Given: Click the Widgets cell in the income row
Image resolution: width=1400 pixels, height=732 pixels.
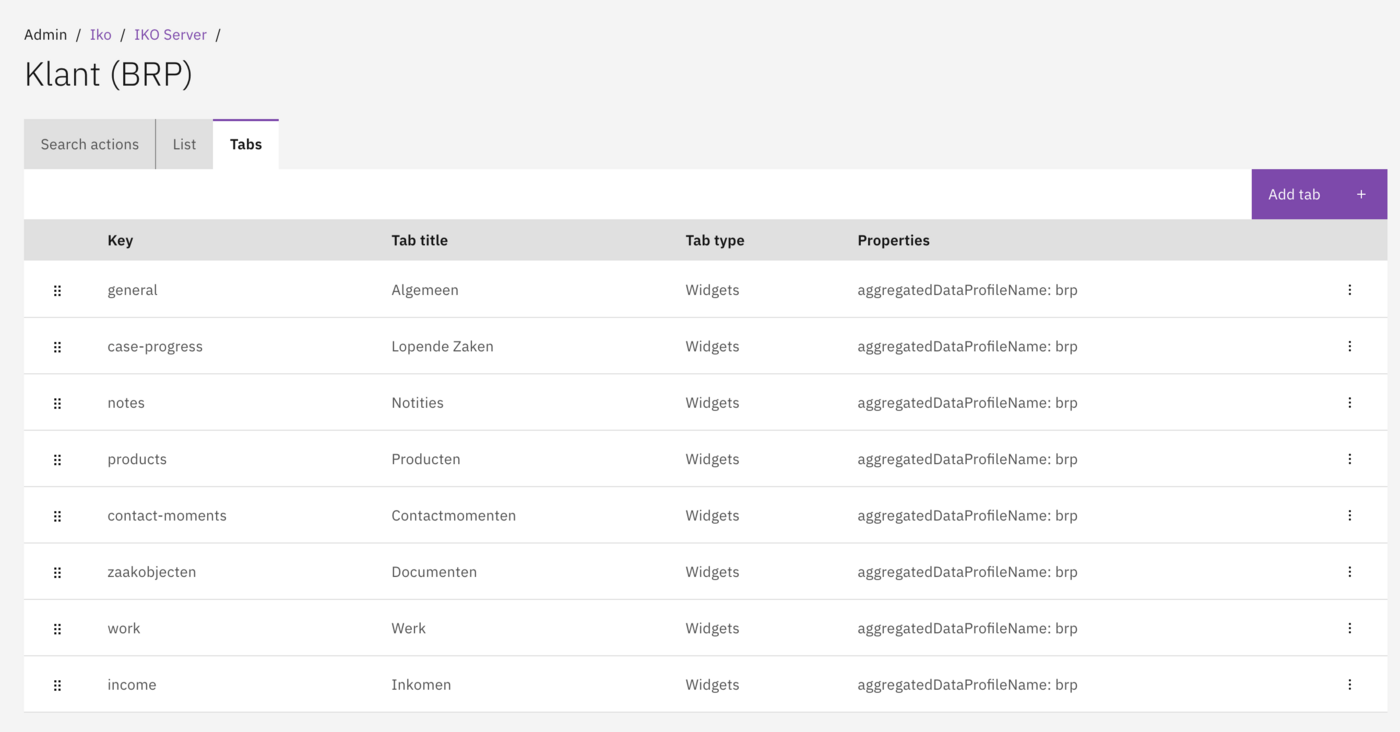Looking at the screenshot, I should (712, 685).
